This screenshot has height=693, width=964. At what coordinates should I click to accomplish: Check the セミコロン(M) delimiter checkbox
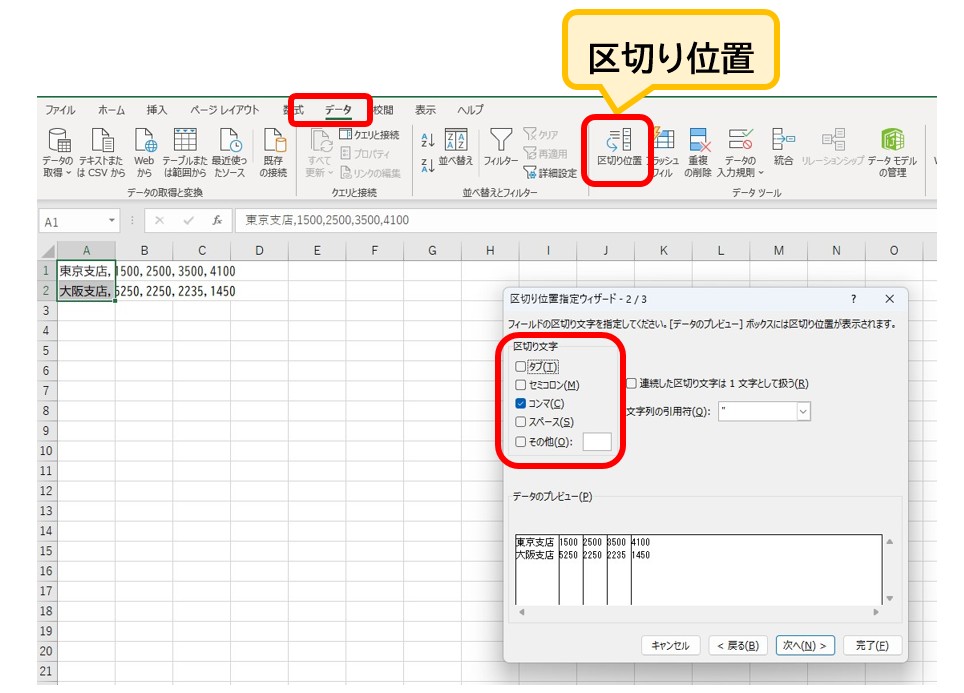pyautogui.click(x=521, y=385)
